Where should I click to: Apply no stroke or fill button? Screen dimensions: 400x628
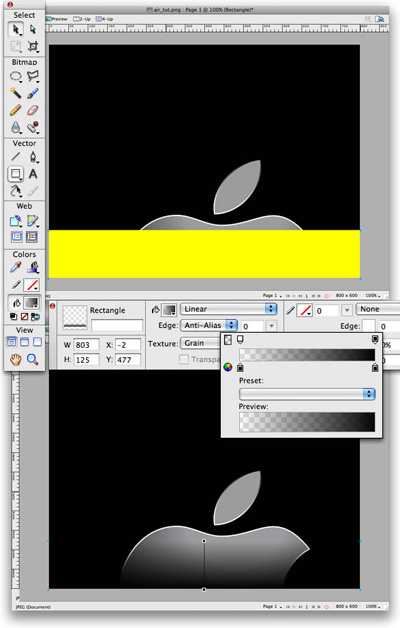tap(24, 316)
